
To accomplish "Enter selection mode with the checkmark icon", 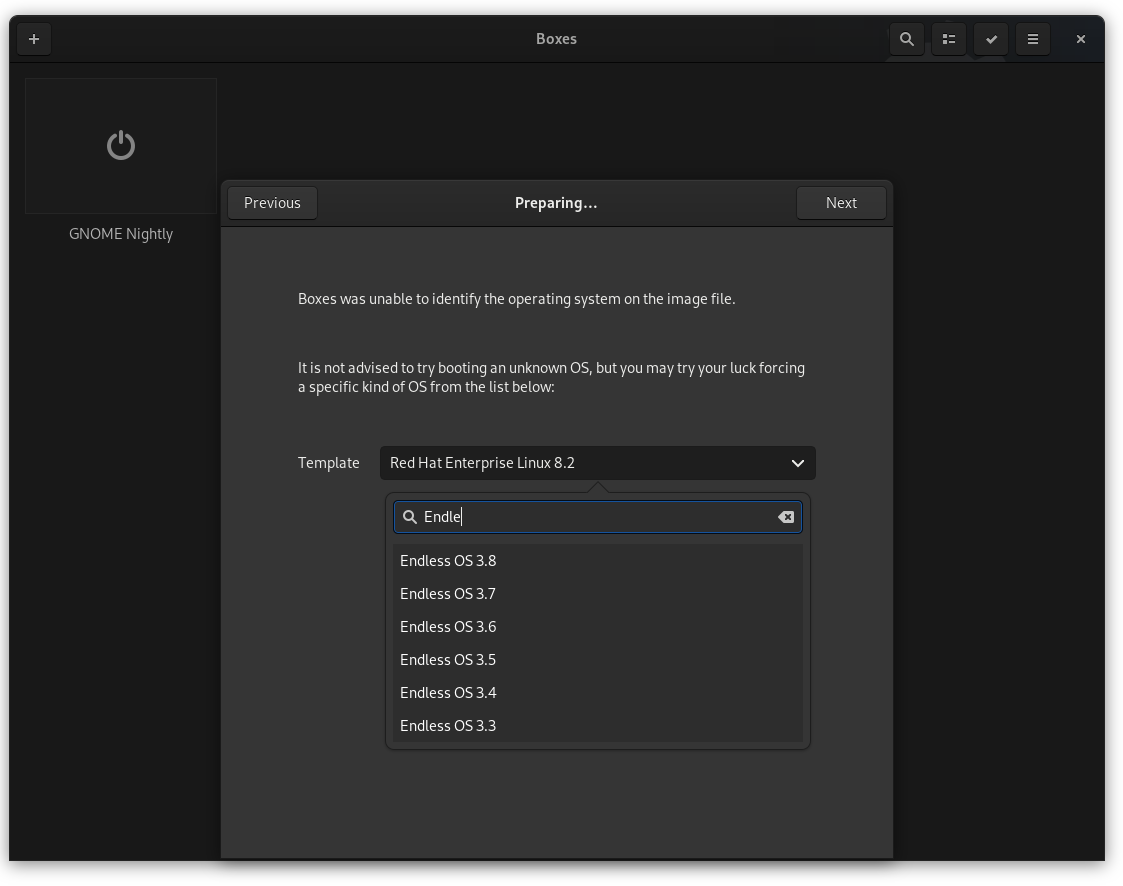I will 991,39.
